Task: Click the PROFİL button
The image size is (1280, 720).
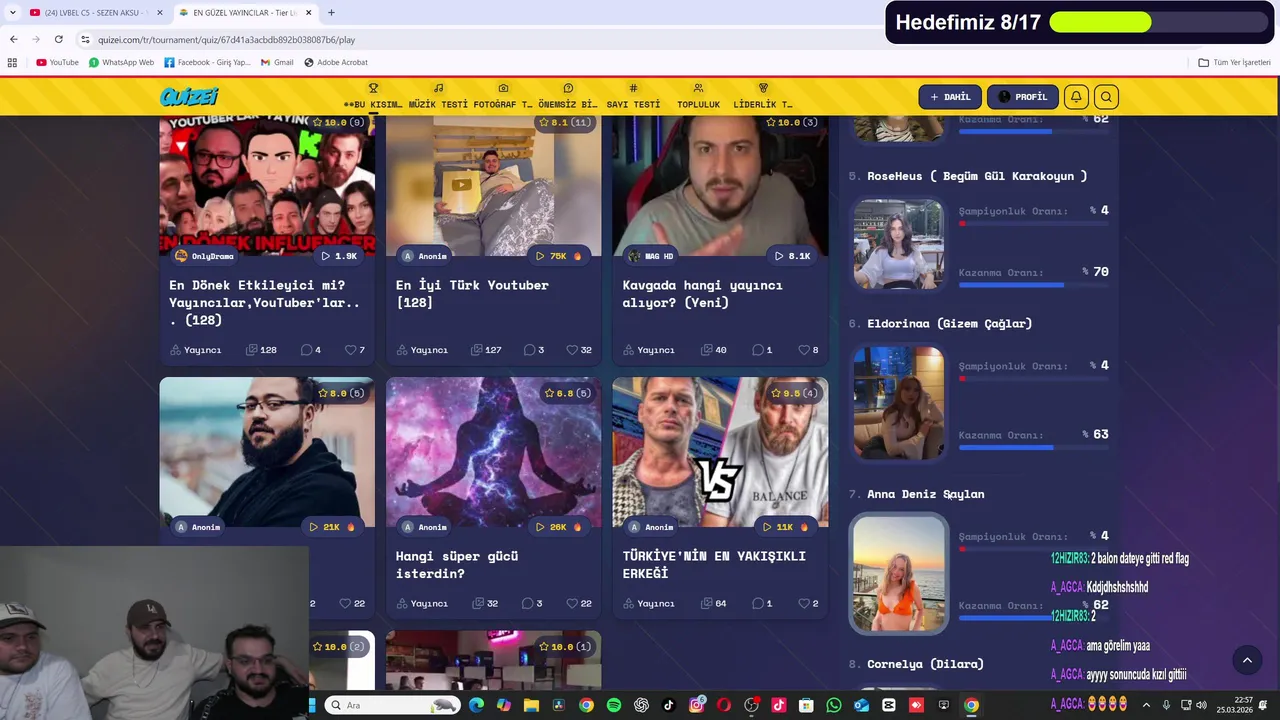Action: (x=1023, y=97)
